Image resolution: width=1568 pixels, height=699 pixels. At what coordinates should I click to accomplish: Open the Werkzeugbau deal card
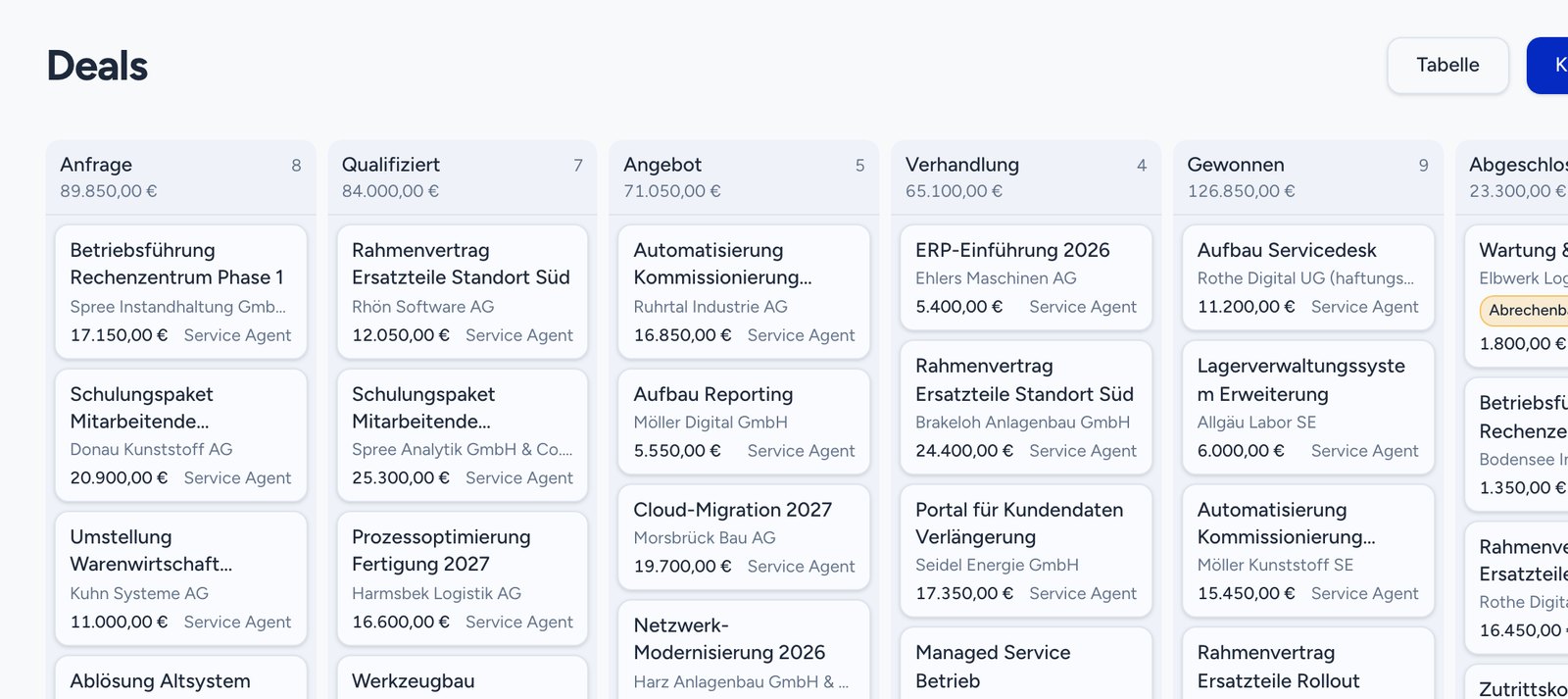(463, 677)
